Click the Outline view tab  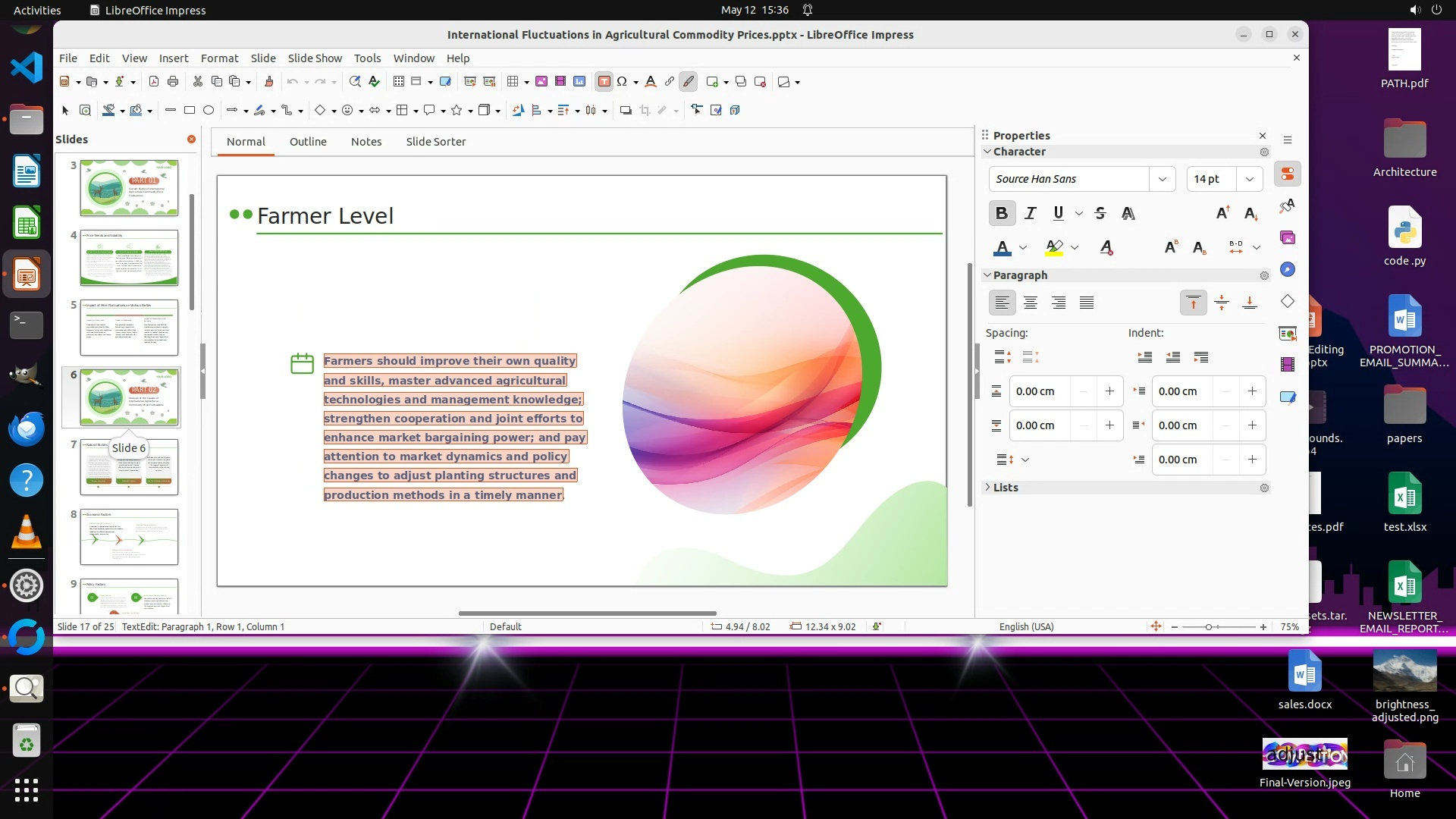click(x=308, y=142)
